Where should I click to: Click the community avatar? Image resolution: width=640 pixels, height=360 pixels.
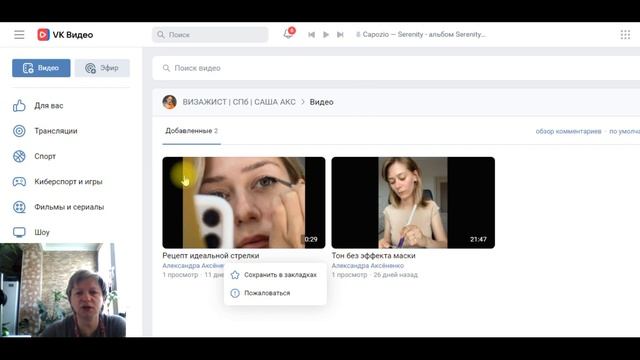169,102
